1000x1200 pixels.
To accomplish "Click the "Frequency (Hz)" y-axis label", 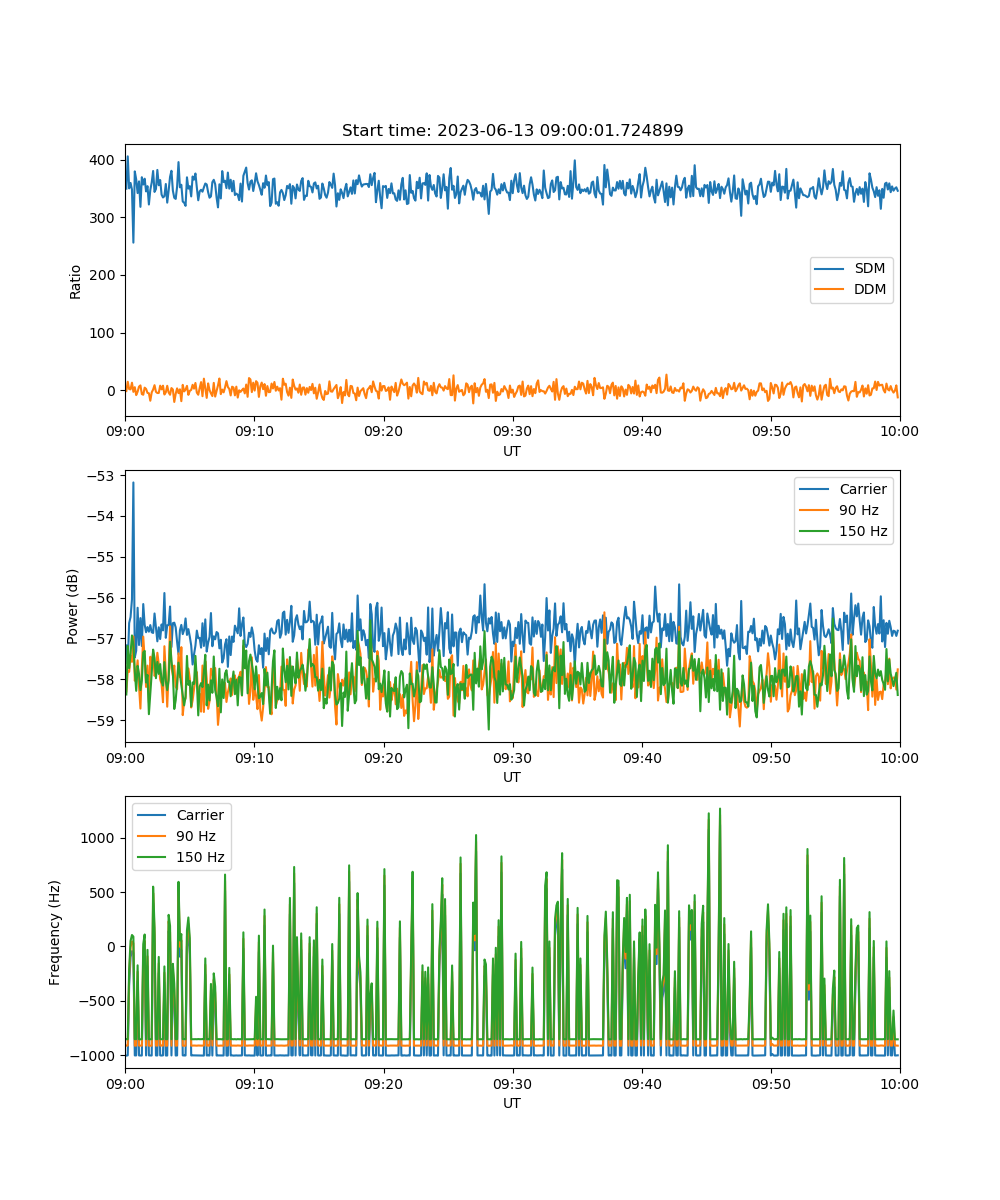I will [x=55, y=933].
